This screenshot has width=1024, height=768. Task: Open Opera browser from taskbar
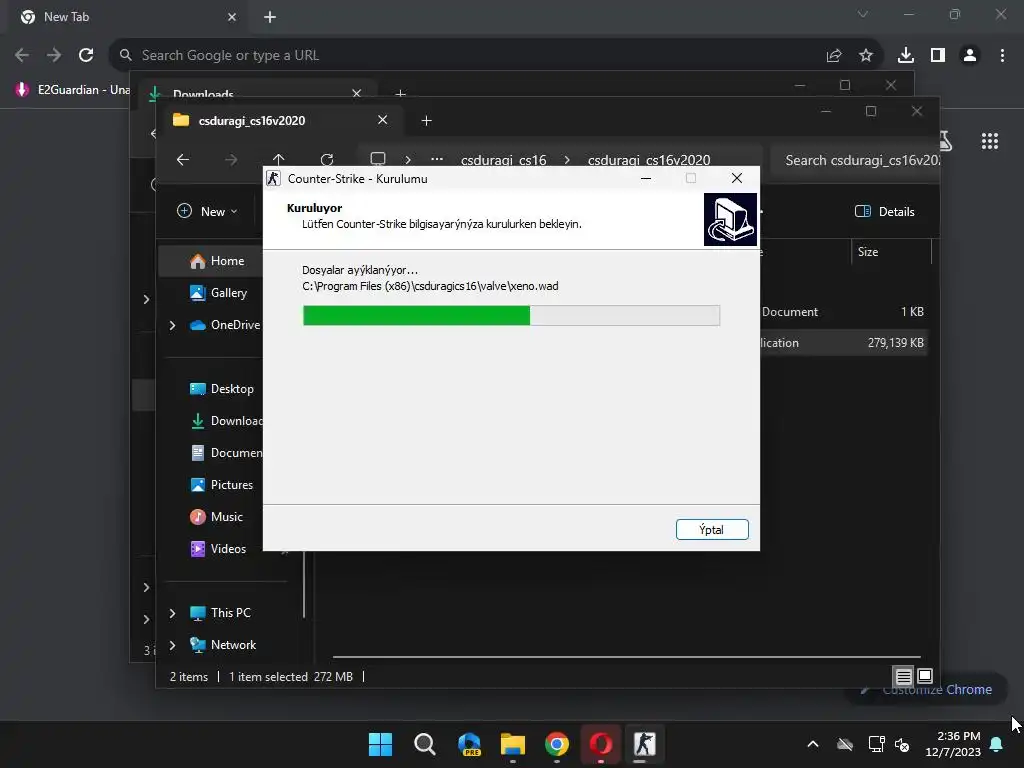click(x=601, y=744)
